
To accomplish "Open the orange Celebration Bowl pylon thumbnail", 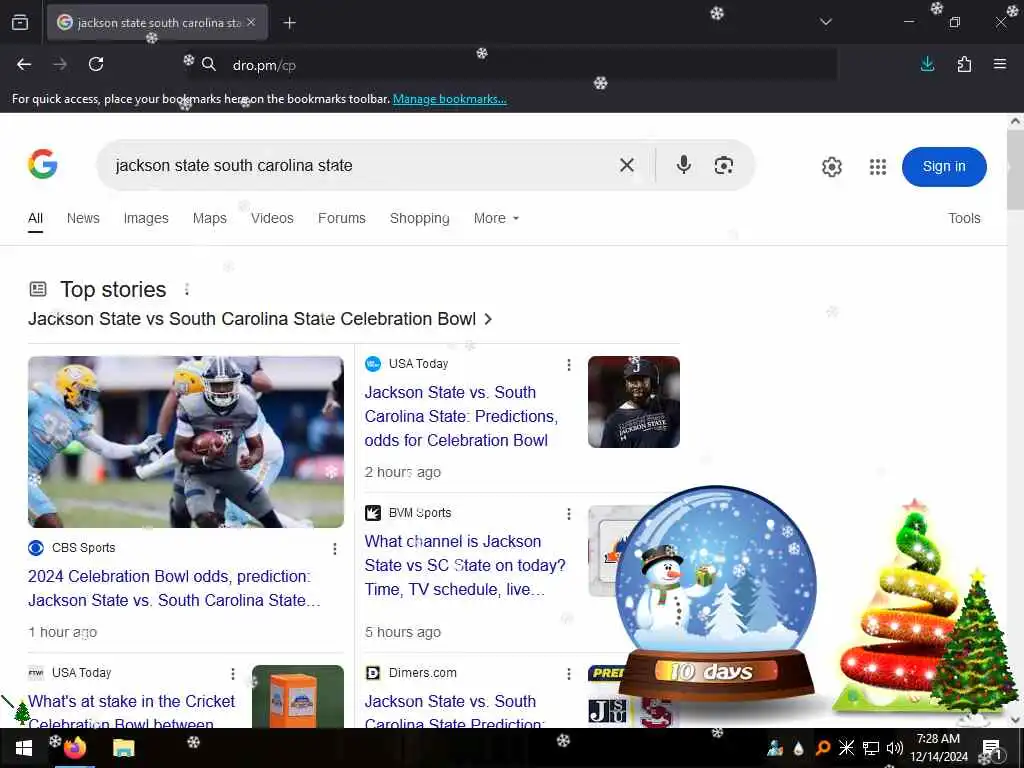I will point(298,696).
